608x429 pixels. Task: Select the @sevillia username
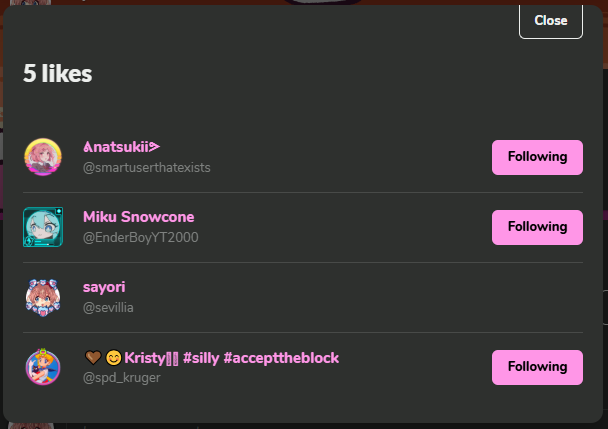(108, 308)
